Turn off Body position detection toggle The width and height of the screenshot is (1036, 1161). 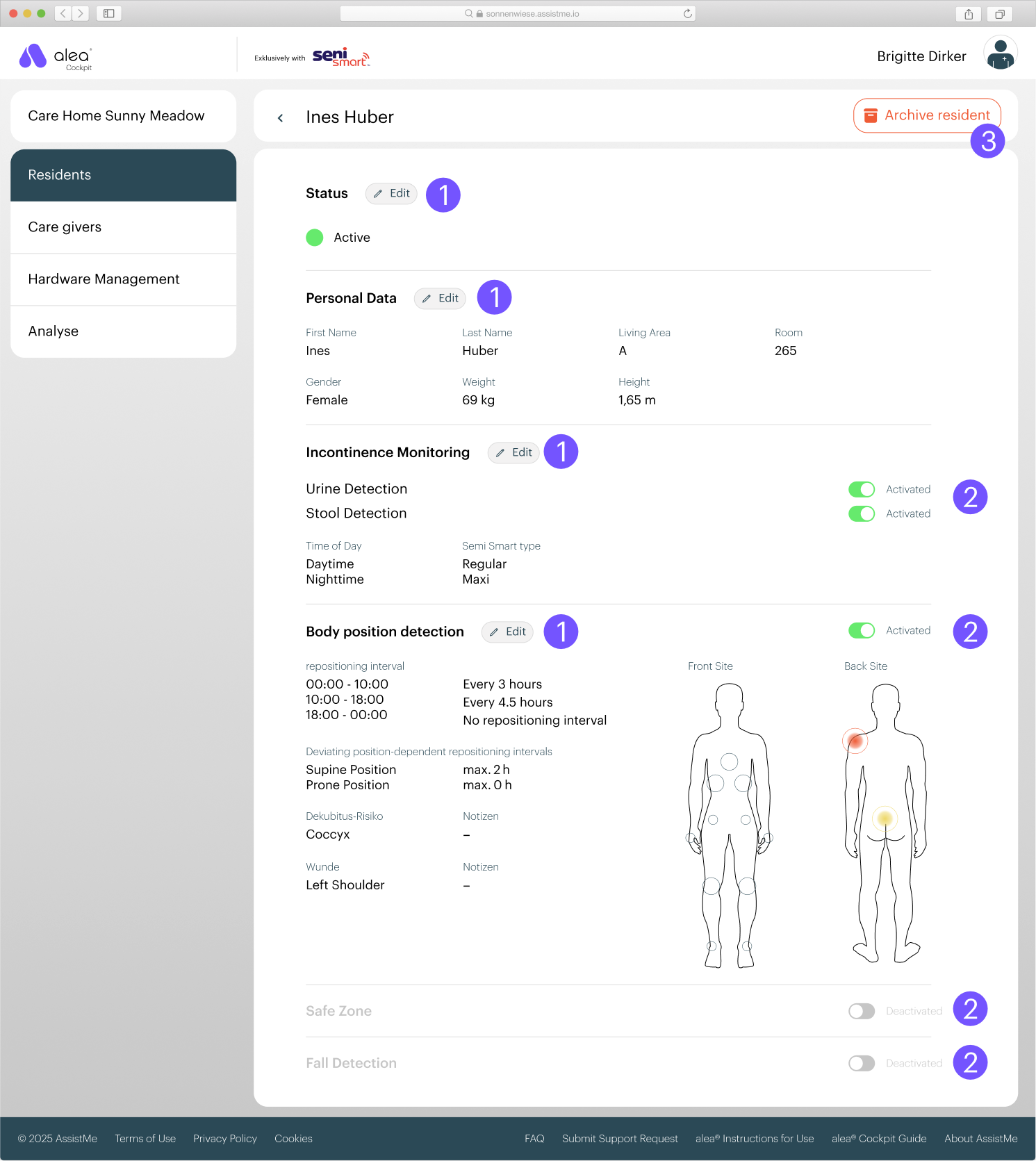tap(862, 631)
